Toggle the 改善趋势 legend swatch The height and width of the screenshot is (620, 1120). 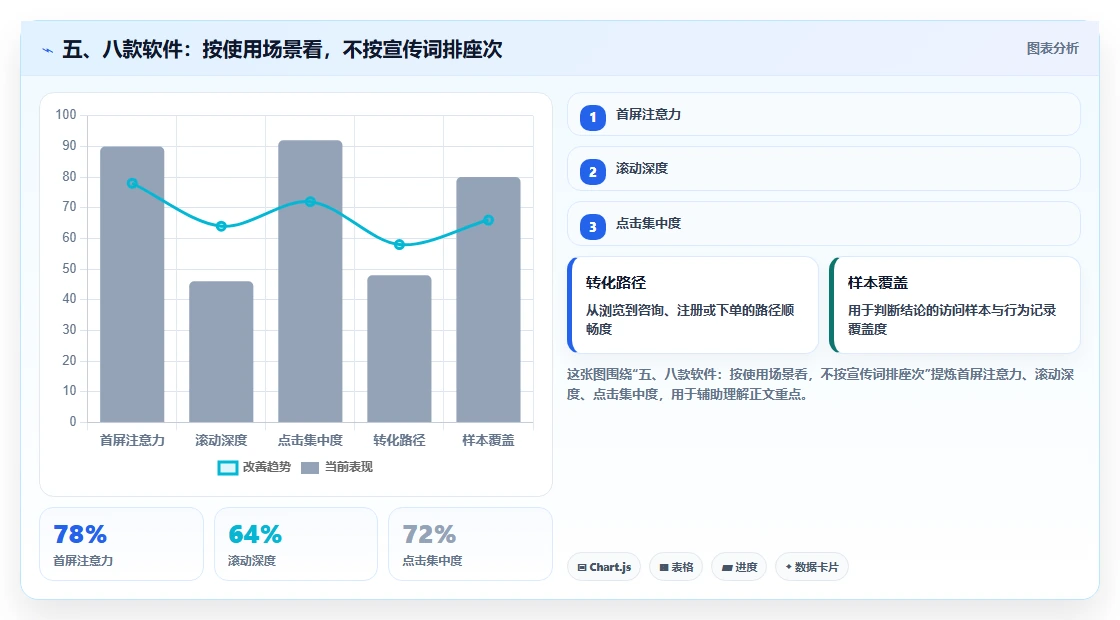pos(228,468)
